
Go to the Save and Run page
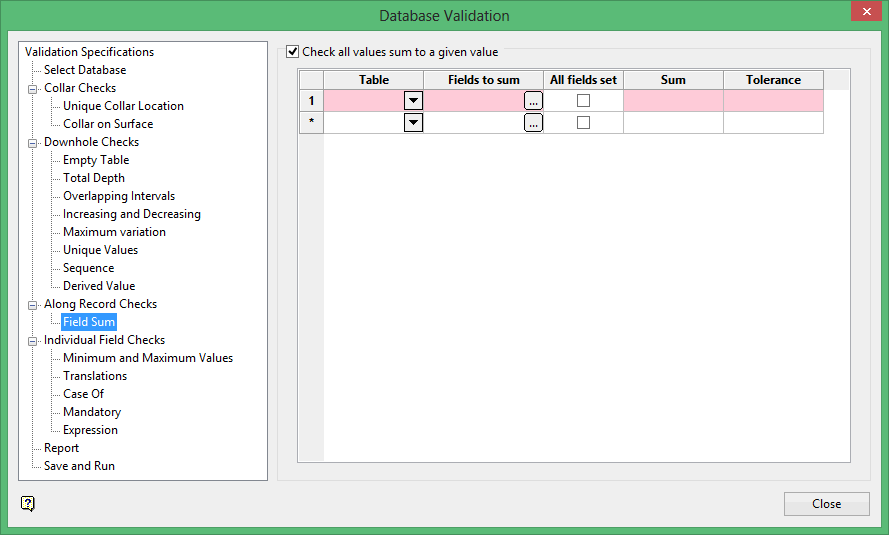pos(79,466)
